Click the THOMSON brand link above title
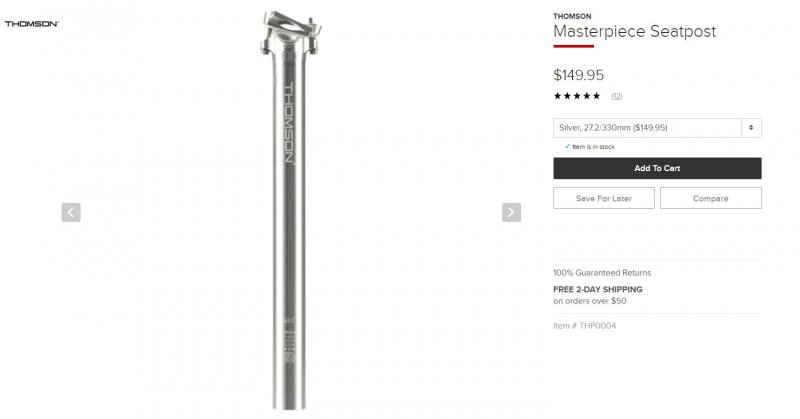The width and height of the screenshot is (800, 419). pos(572,16)
